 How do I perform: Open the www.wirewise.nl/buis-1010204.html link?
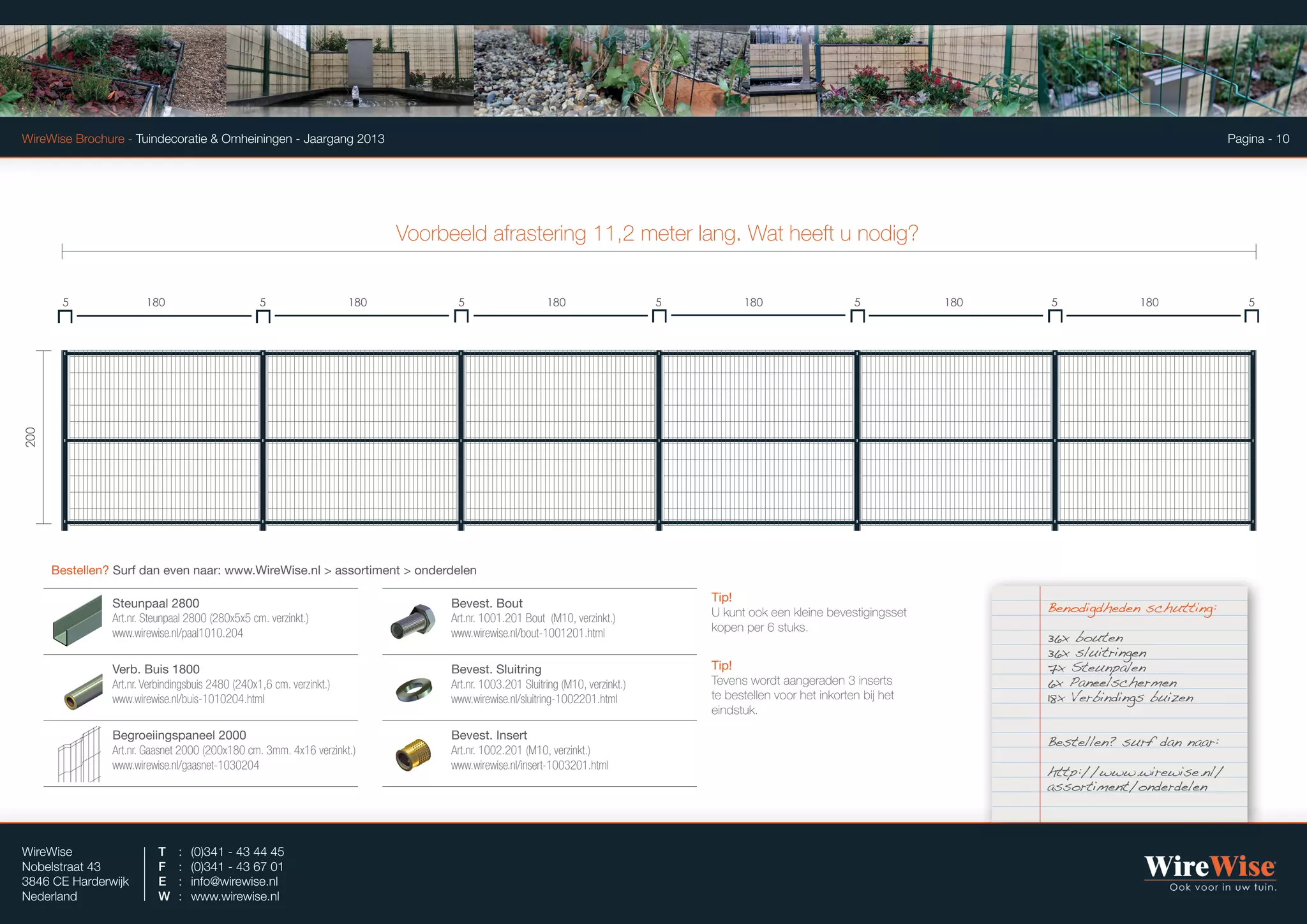pos(188,699)
